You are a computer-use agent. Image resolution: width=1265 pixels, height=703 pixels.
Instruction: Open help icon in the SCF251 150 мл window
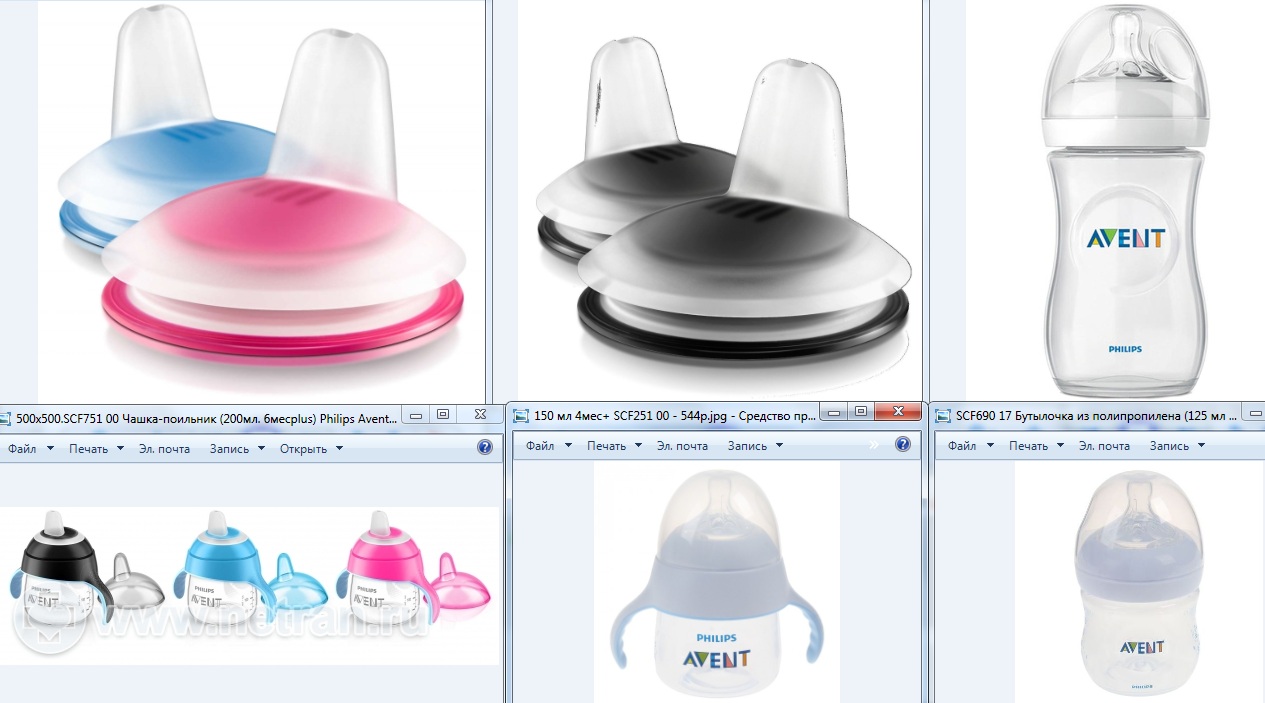click(x=903, y=444)
